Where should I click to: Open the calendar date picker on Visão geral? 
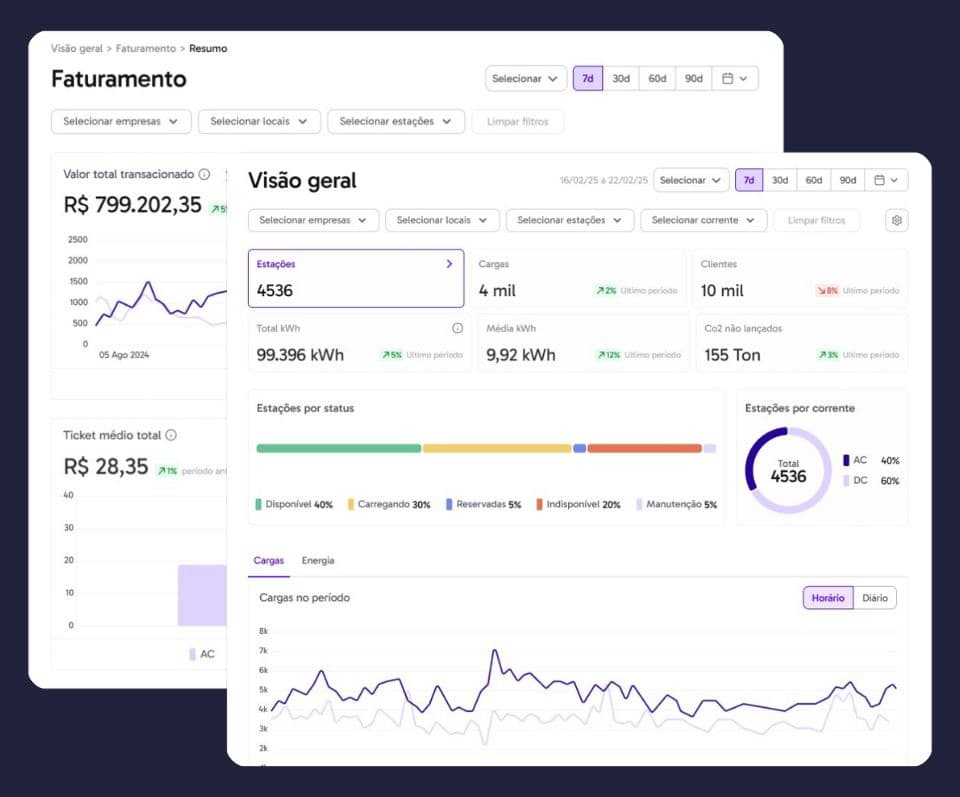(882, 180)
